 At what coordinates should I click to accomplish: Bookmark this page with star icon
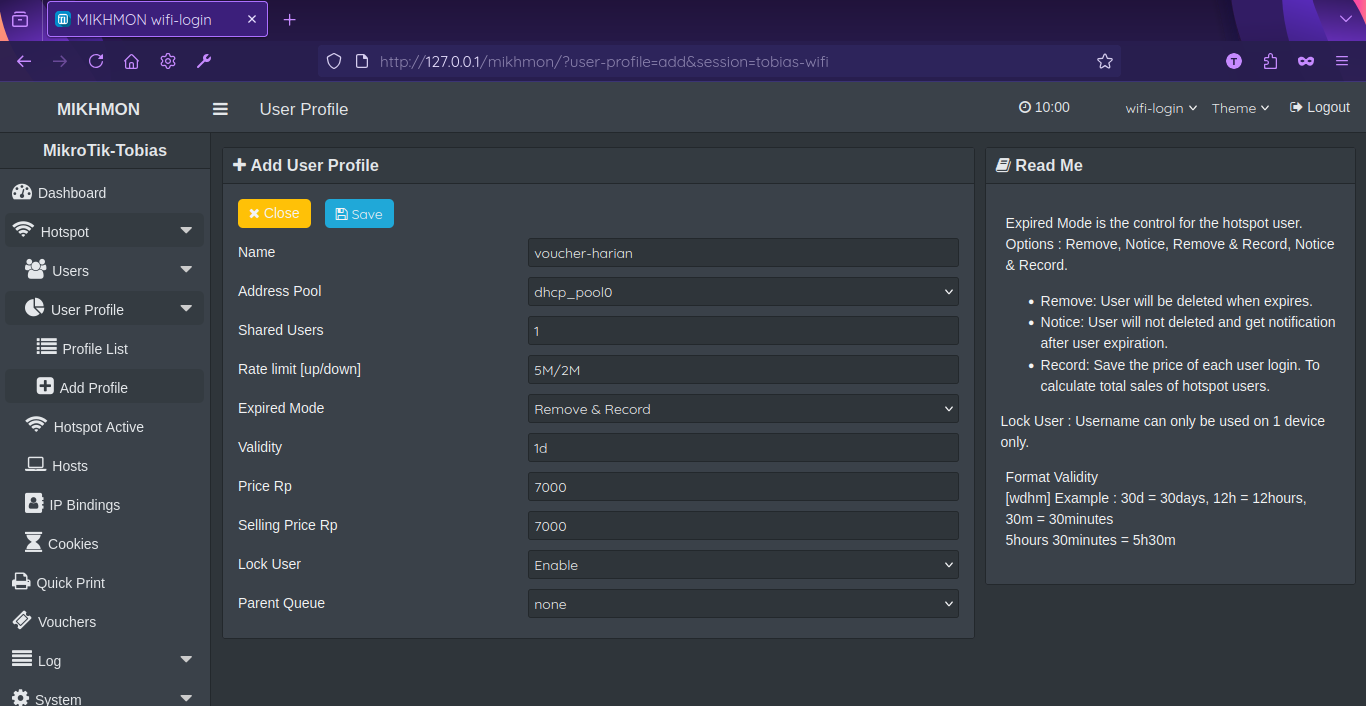coord(1104,61)
